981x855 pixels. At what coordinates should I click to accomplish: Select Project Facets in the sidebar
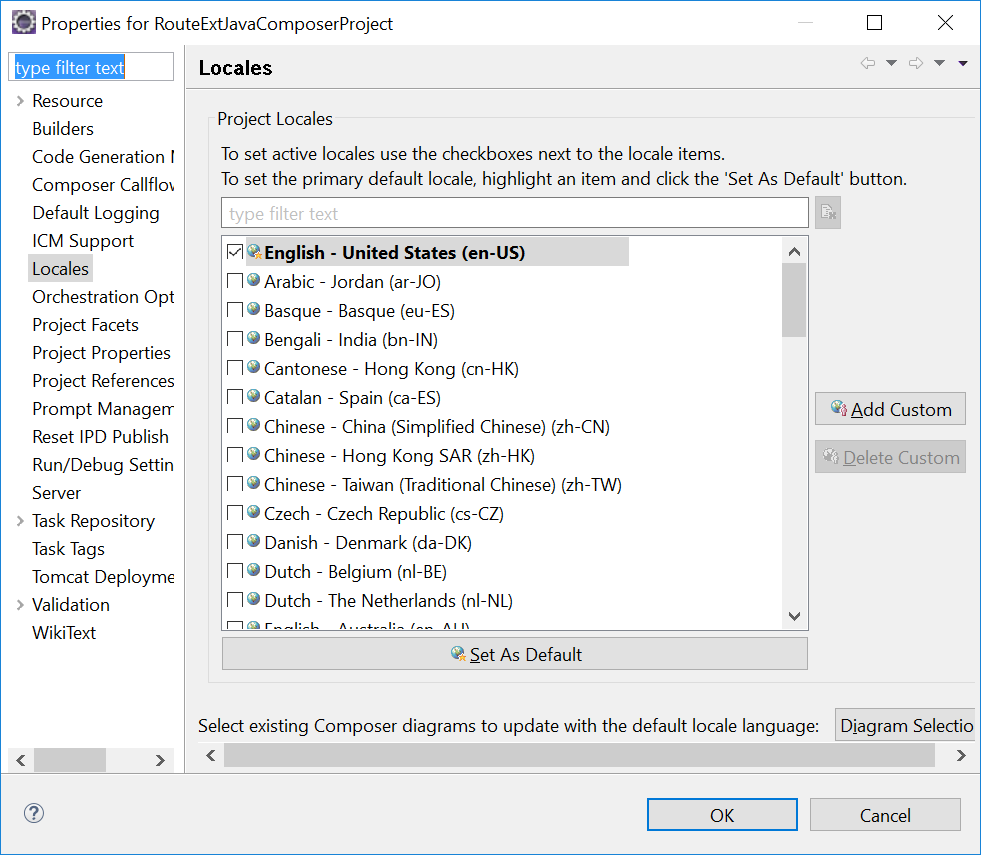[x=85, y=325]
